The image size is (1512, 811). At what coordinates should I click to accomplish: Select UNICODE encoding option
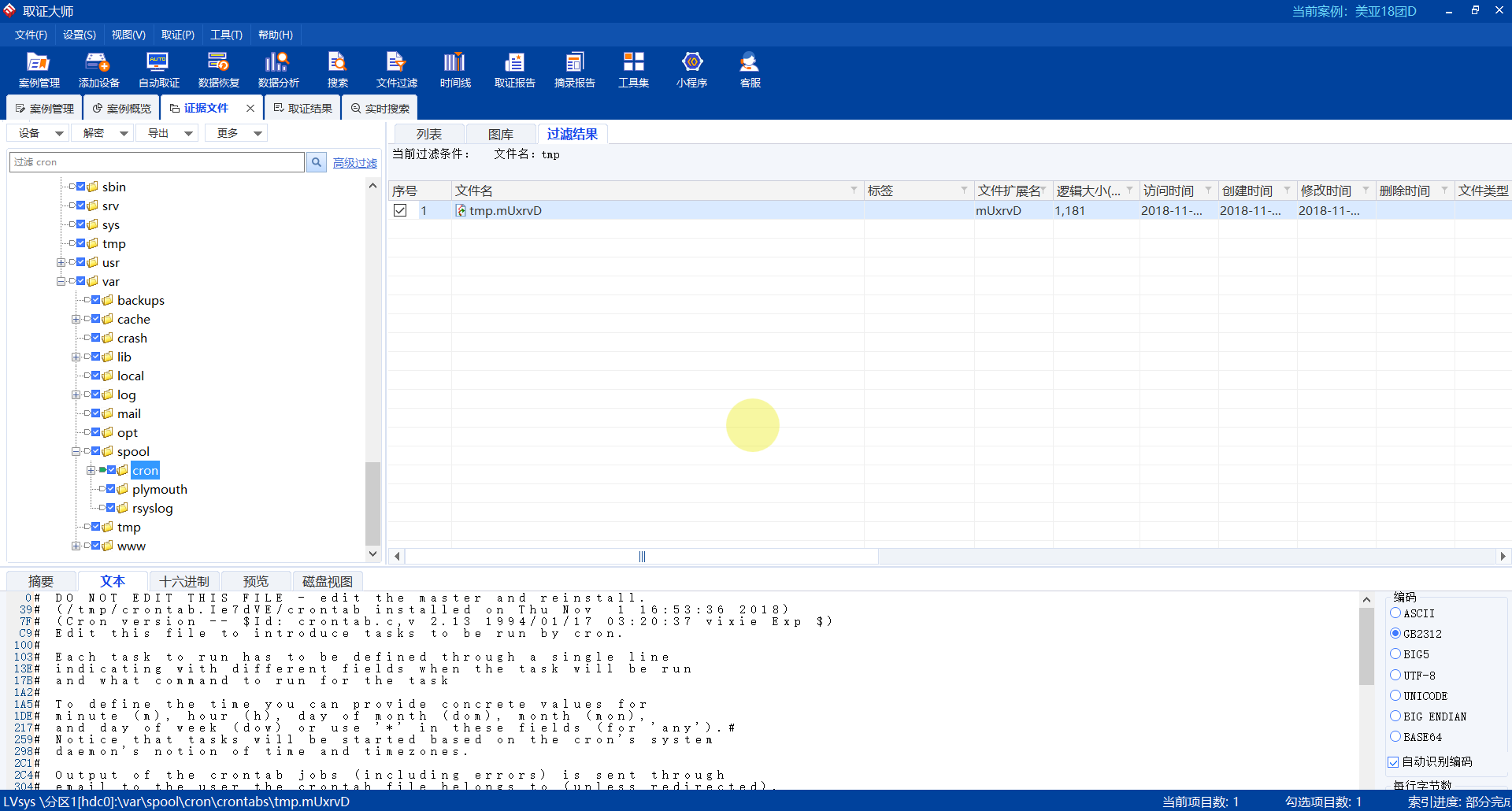(x=1395, y=695)
